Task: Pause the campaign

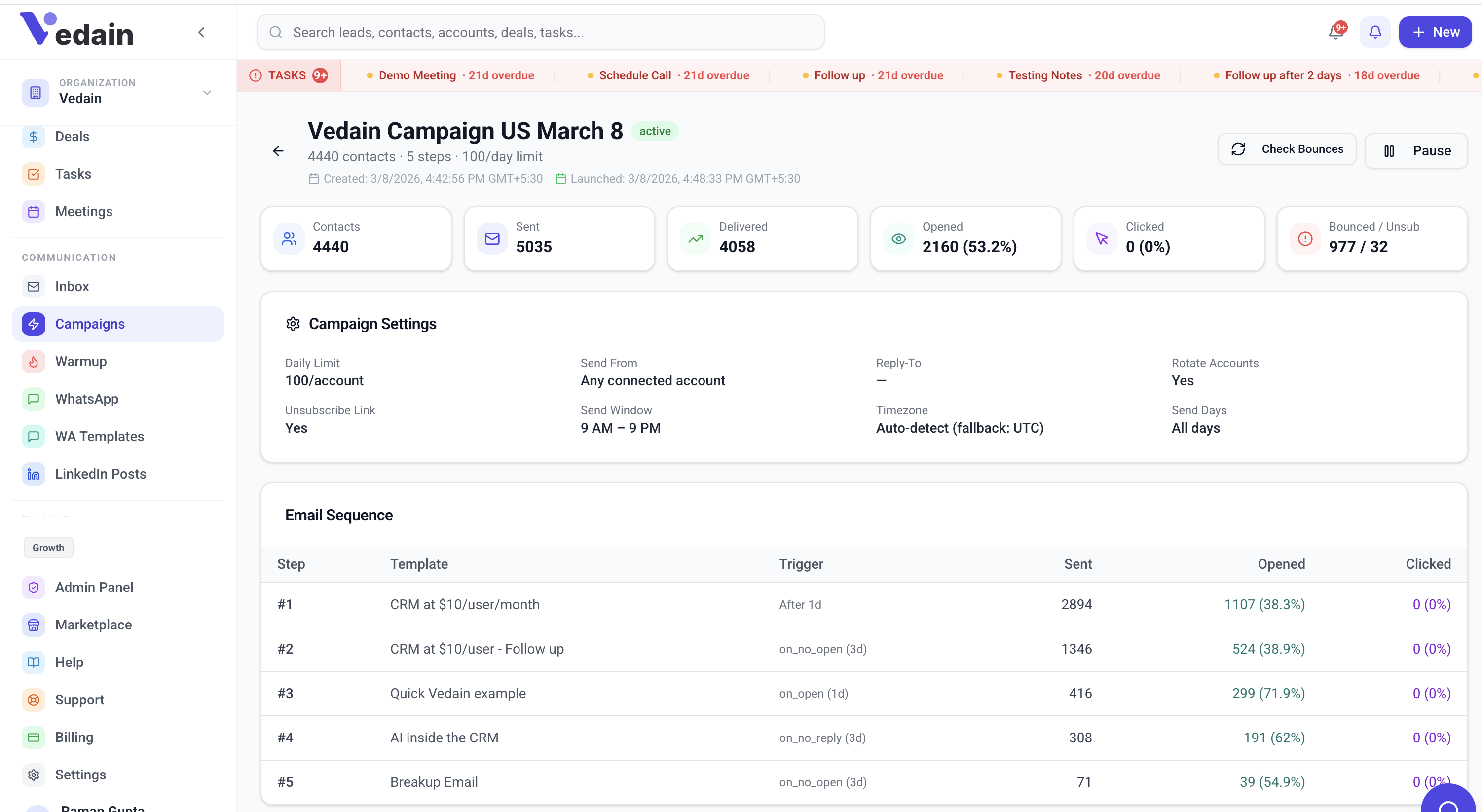Action: pos(1416,151)
